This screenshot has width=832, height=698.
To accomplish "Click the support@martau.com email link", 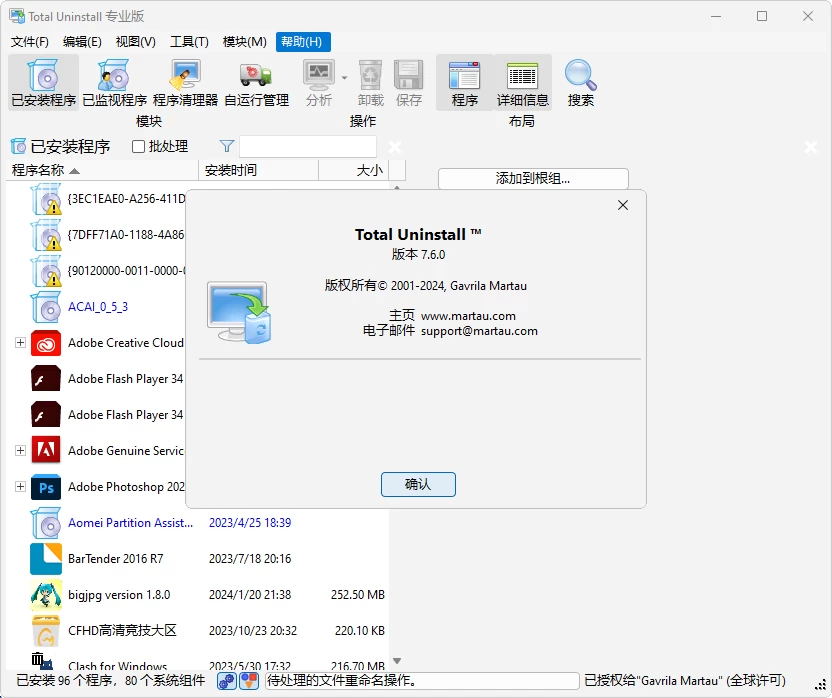I will coord(479,331).
